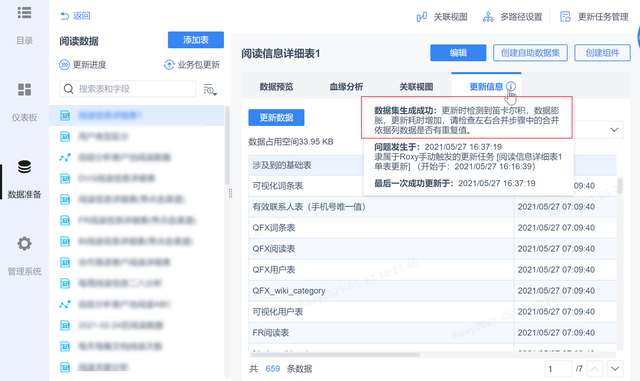Image resolution: width=640 pixels, height=381 pixels.
Task: Click the 创建组件 button
Action: (602, 53)
